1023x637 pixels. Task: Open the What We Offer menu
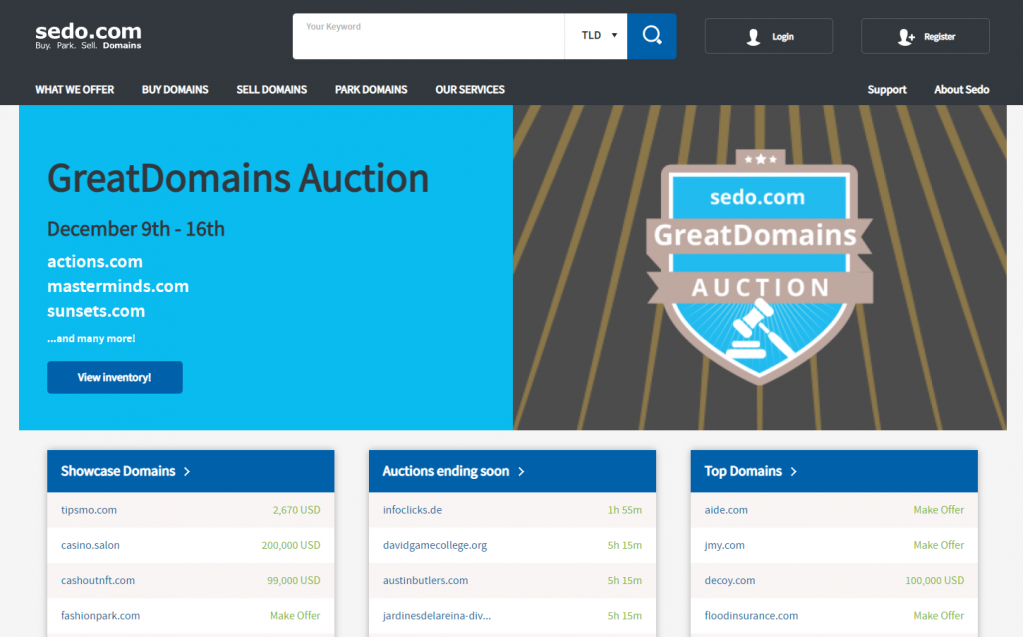(74, 89)
